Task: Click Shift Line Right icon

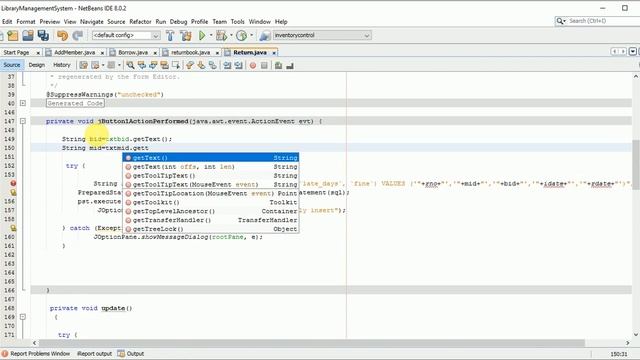Action: 239,65
